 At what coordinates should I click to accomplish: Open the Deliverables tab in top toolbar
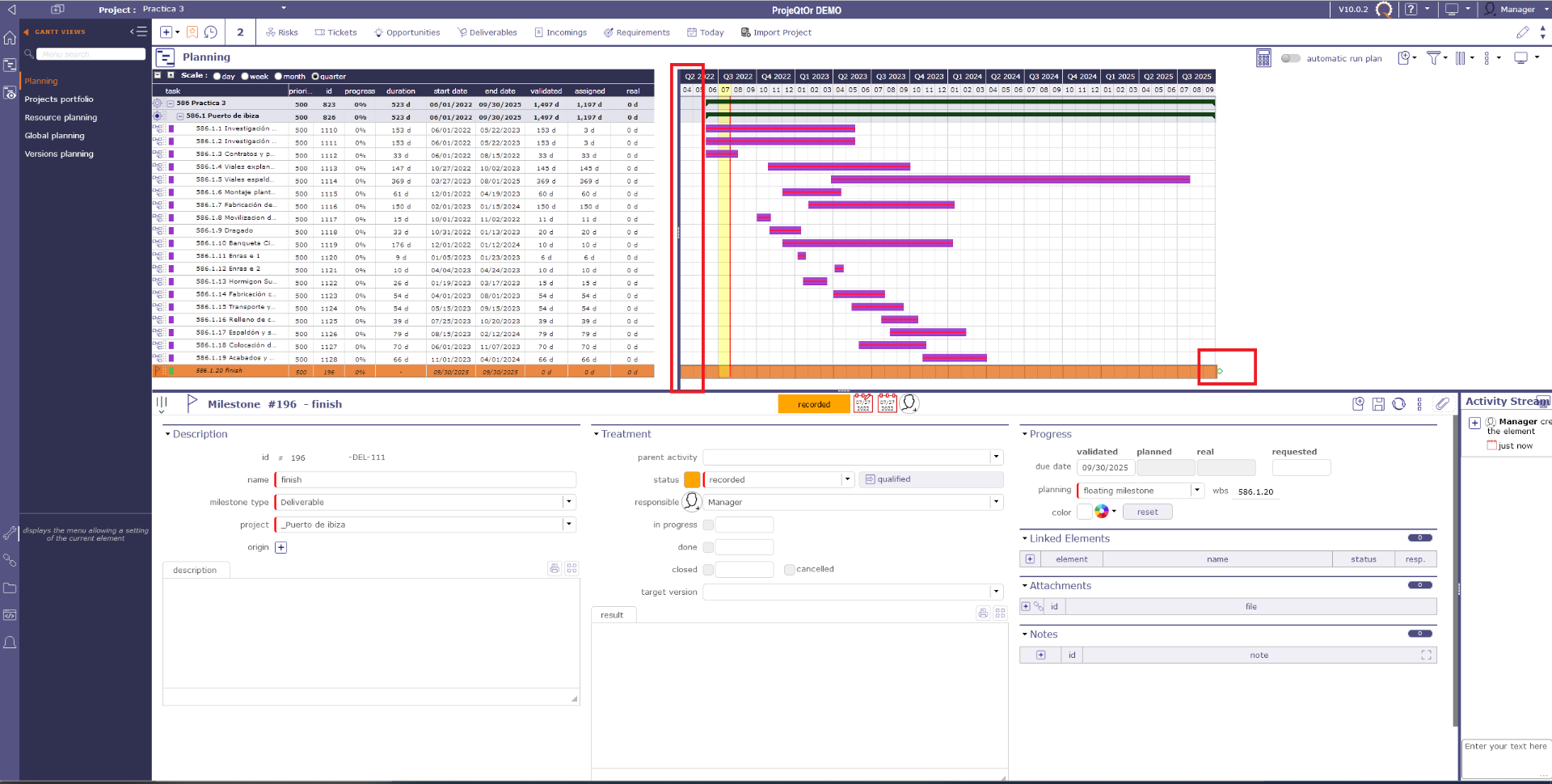[x=487, y=32]
